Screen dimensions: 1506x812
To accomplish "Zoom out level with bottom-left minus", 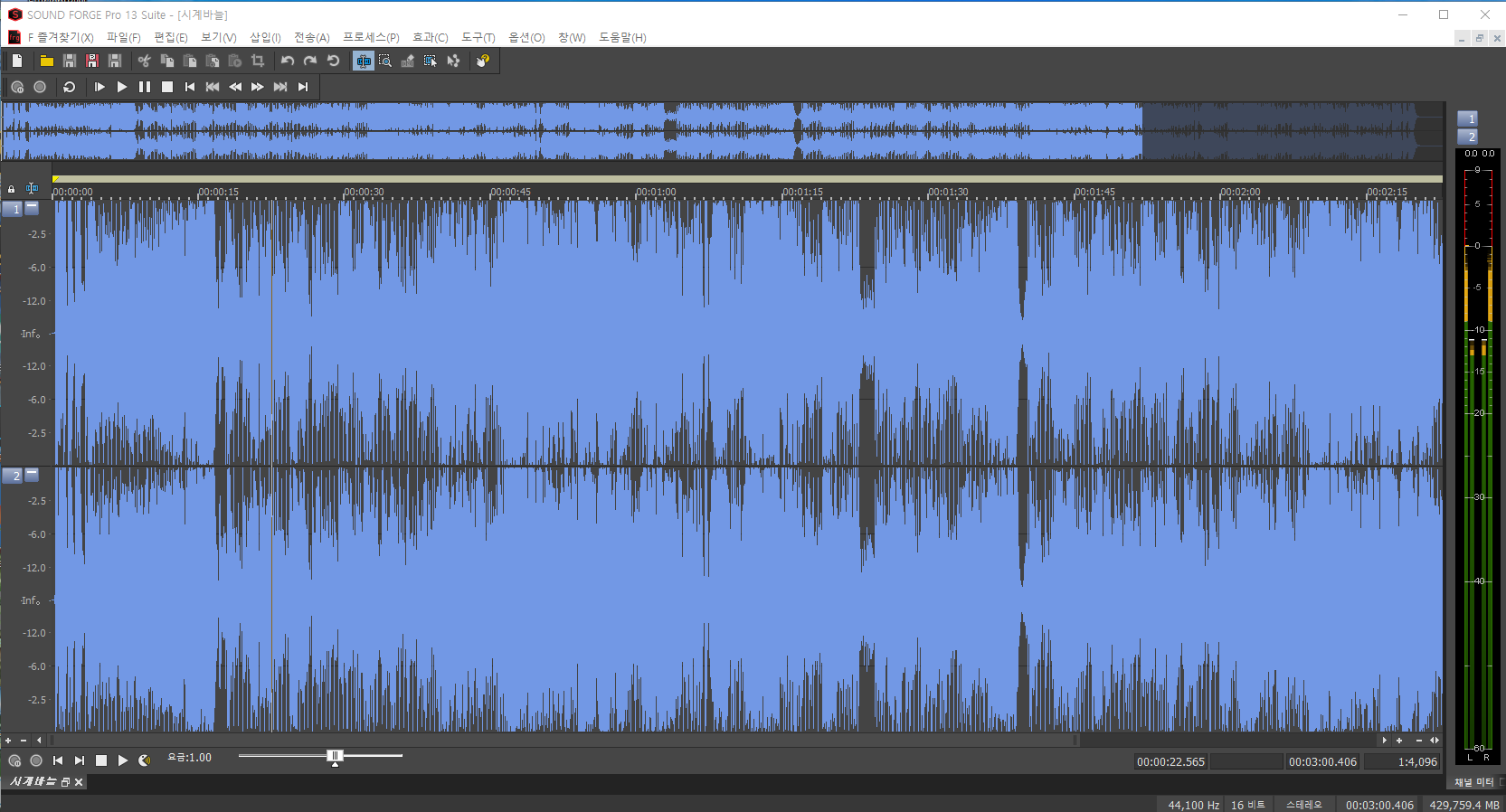I will coord(24,741).
